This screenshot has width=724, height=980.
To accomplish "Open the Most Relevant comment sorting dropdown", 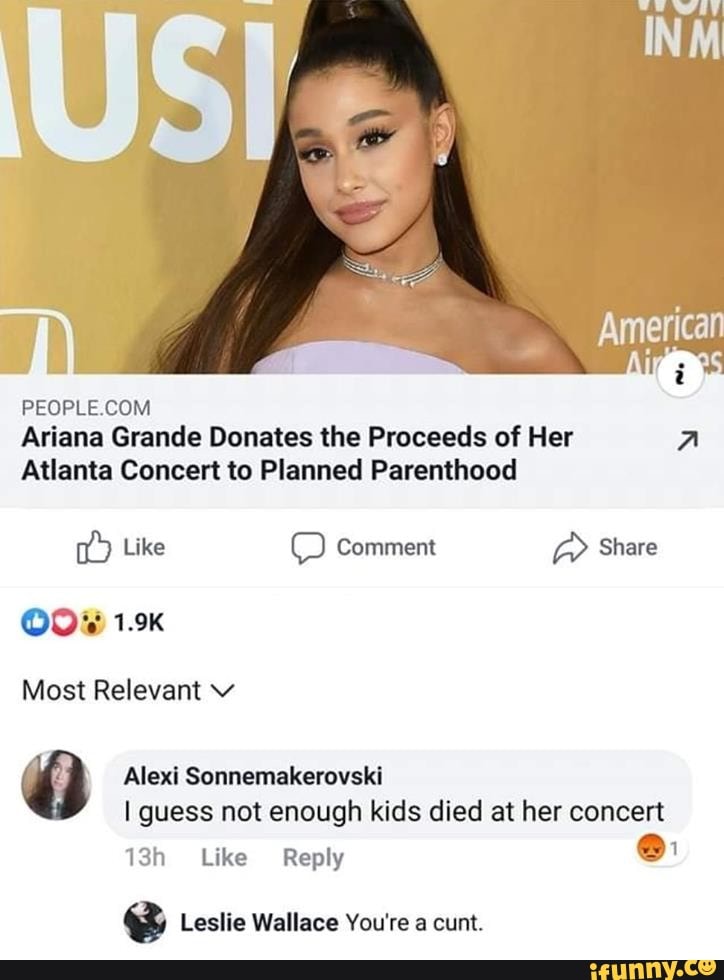I will click(x=130, y=691).
